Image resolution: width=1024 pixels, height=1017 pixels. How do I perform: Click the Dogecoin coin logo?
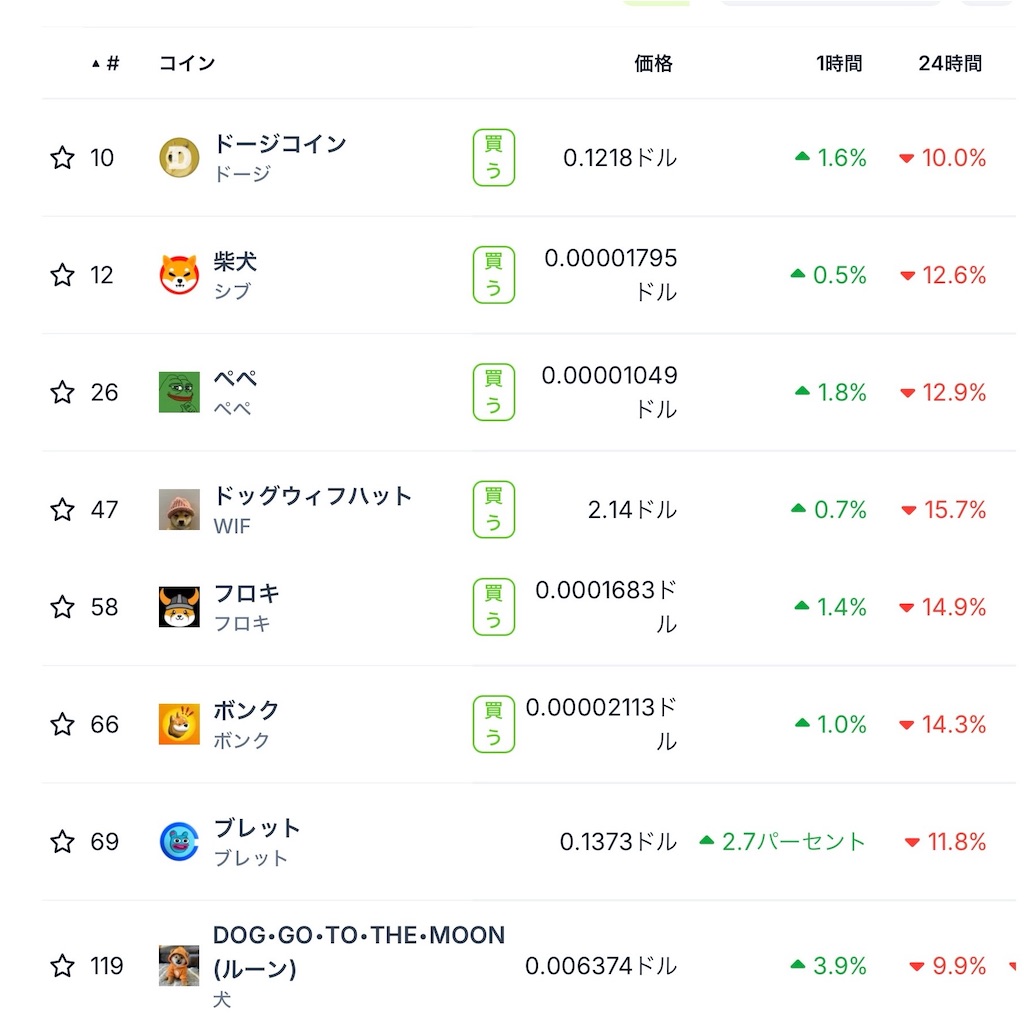pos(179,157)
